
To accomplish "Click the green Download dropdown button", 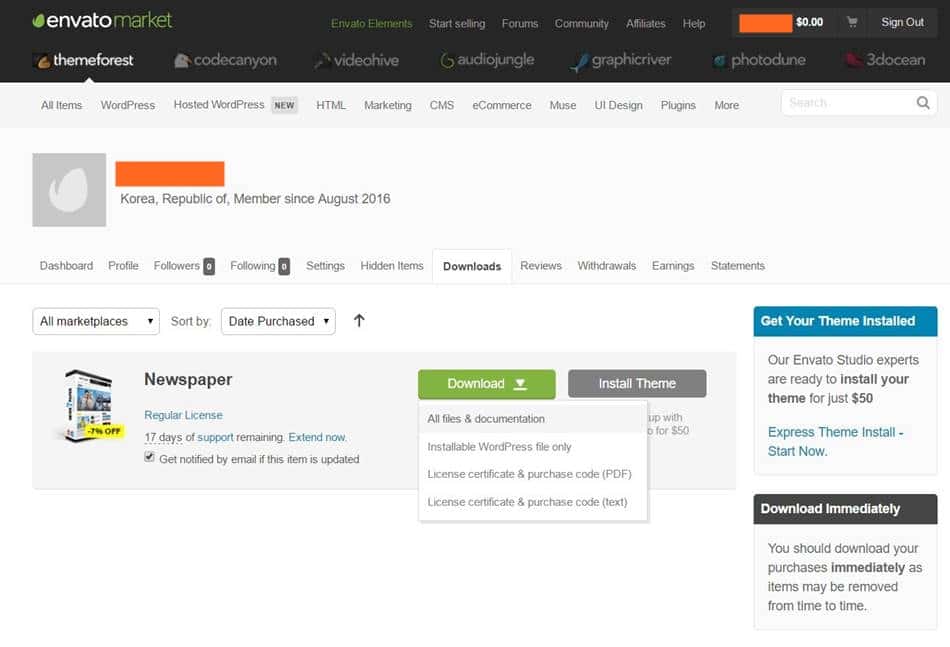I will pyautogui.click(x=486, y=384).
